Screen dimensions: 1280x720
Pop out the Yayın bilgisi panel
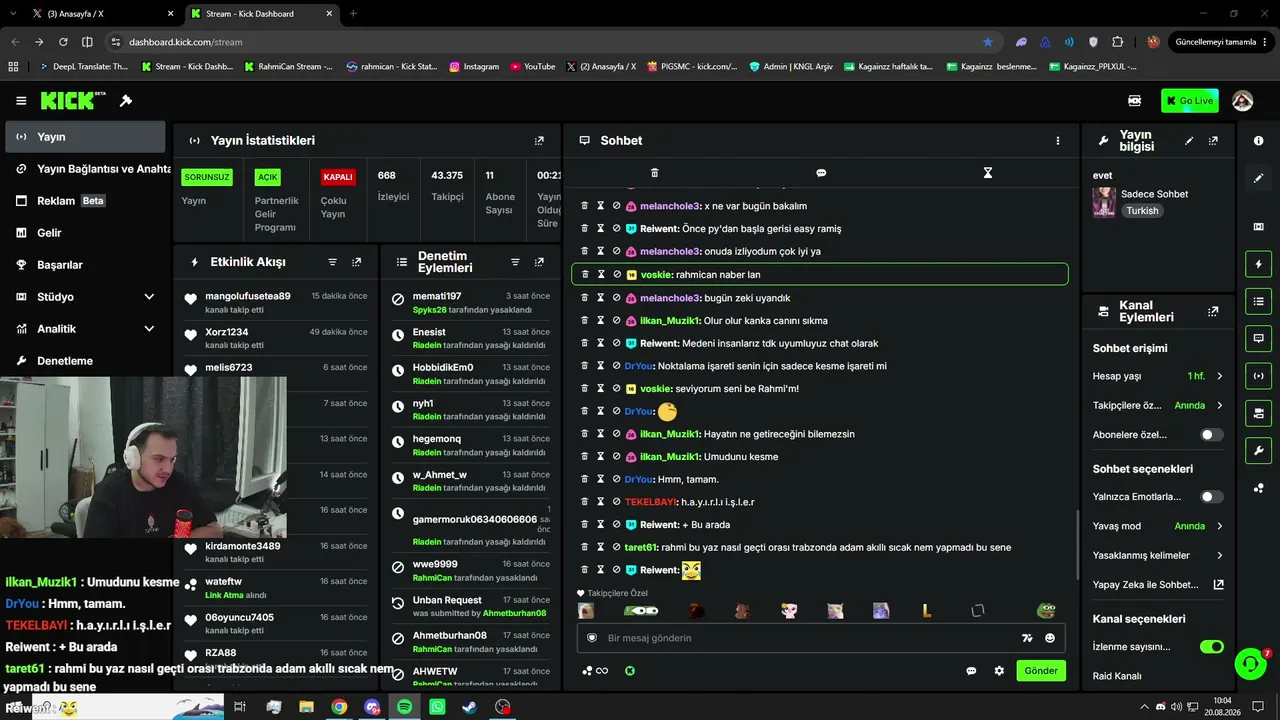tap(1213, 141)
